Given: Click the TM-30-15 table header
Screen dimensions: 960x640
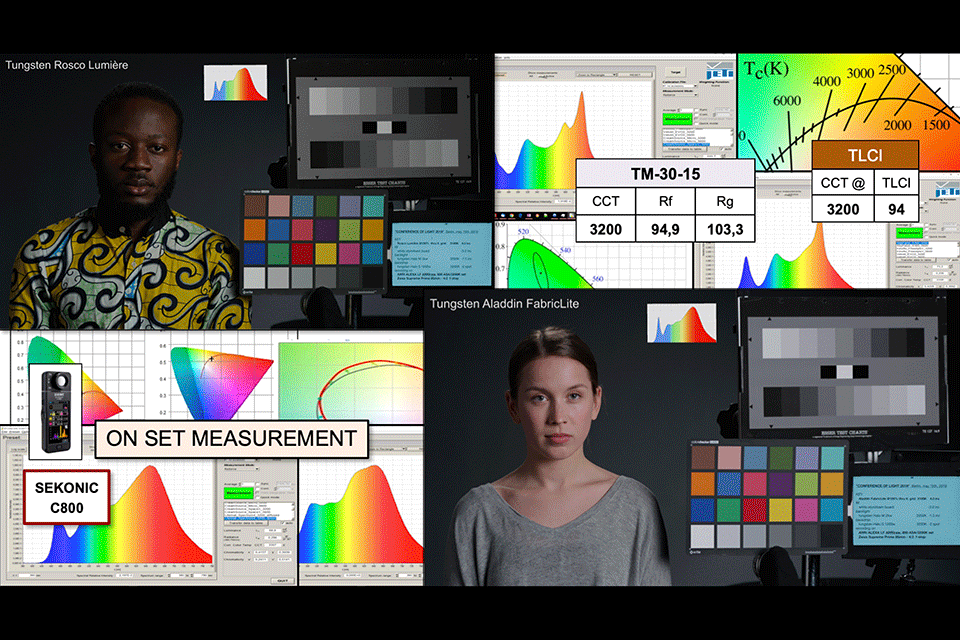Looking at the screenshot, I should click(666, 174).
